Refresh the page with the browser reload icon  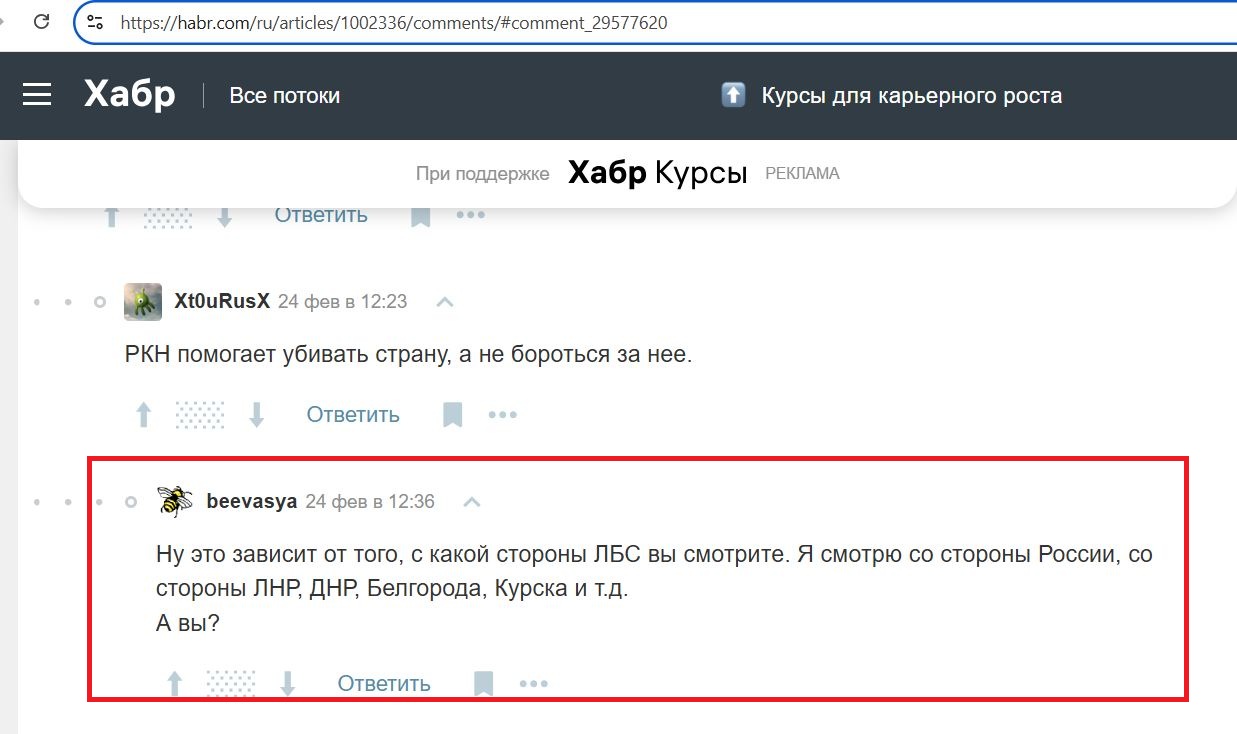tap(41, 21)
